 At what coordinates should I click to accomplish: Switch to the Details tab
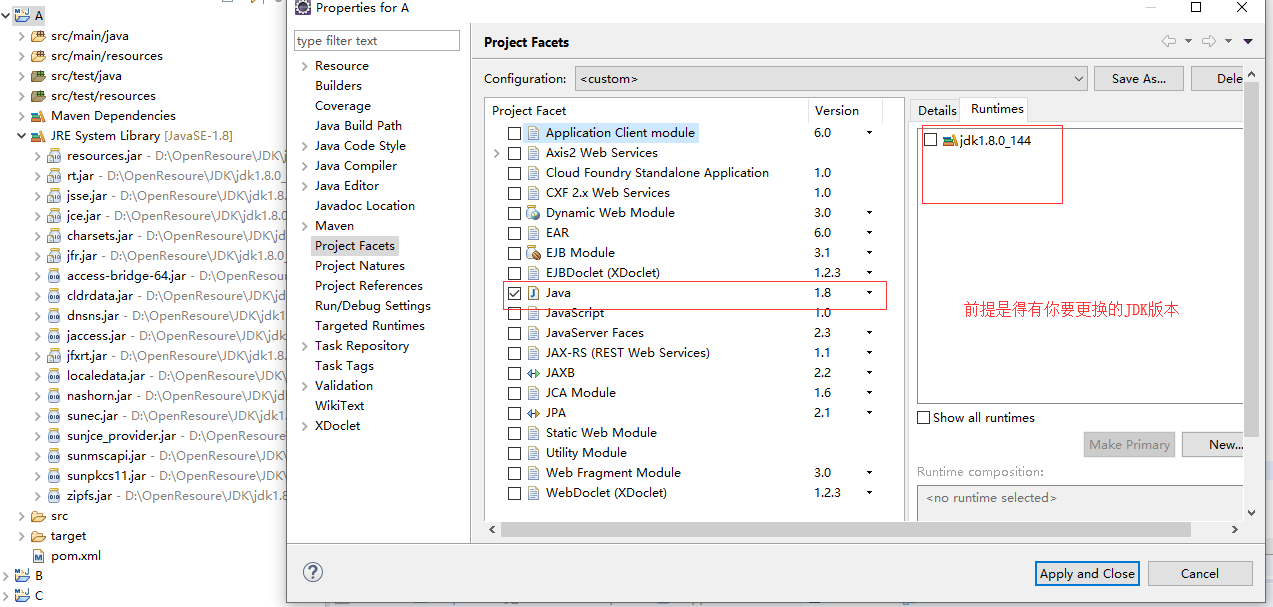[x=937, y=111]
